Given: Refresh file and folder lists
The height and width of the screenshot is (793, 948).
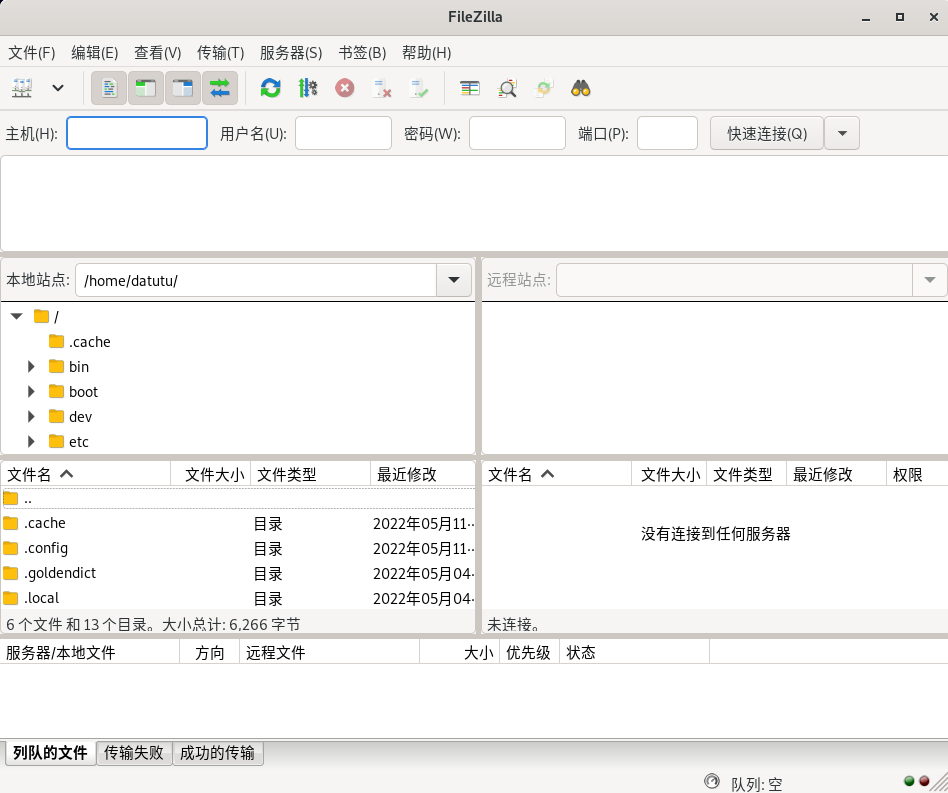Looking at the screenshot, I should pos(270,88).
